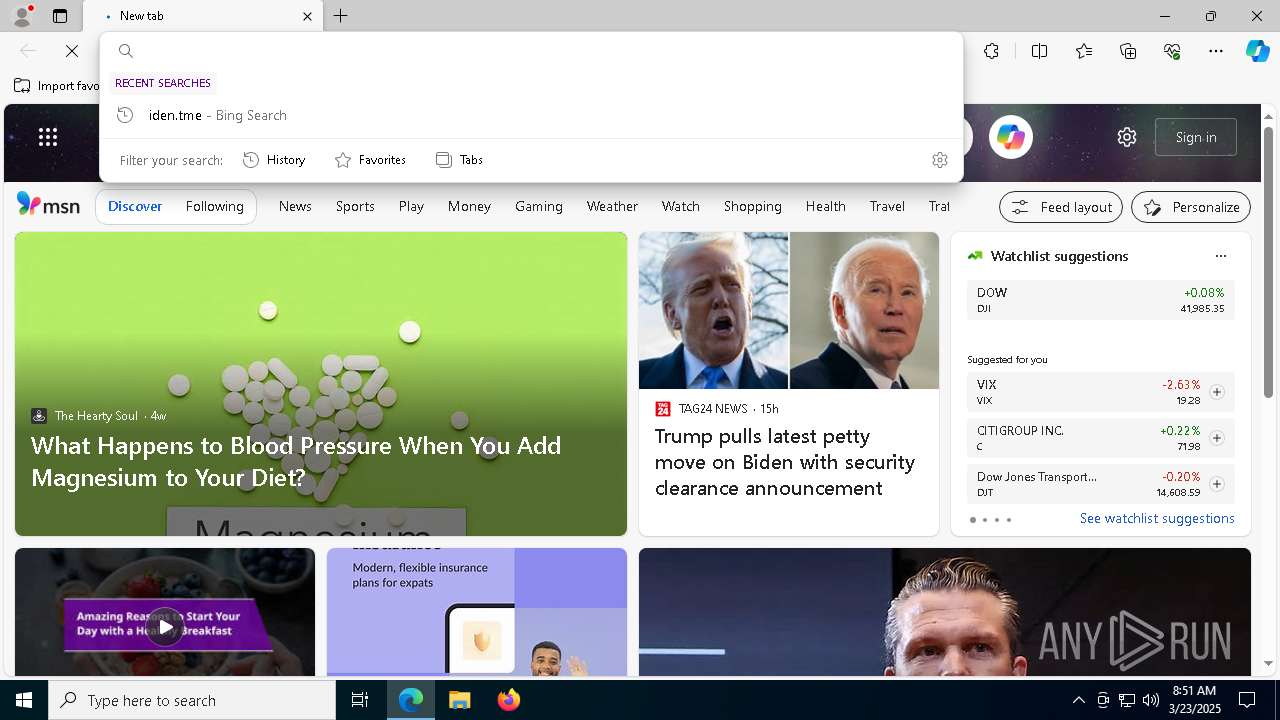Viewport: 1280px width, 720px height.
Task: Click the stop loading X button
Action: tap(72, 51)
